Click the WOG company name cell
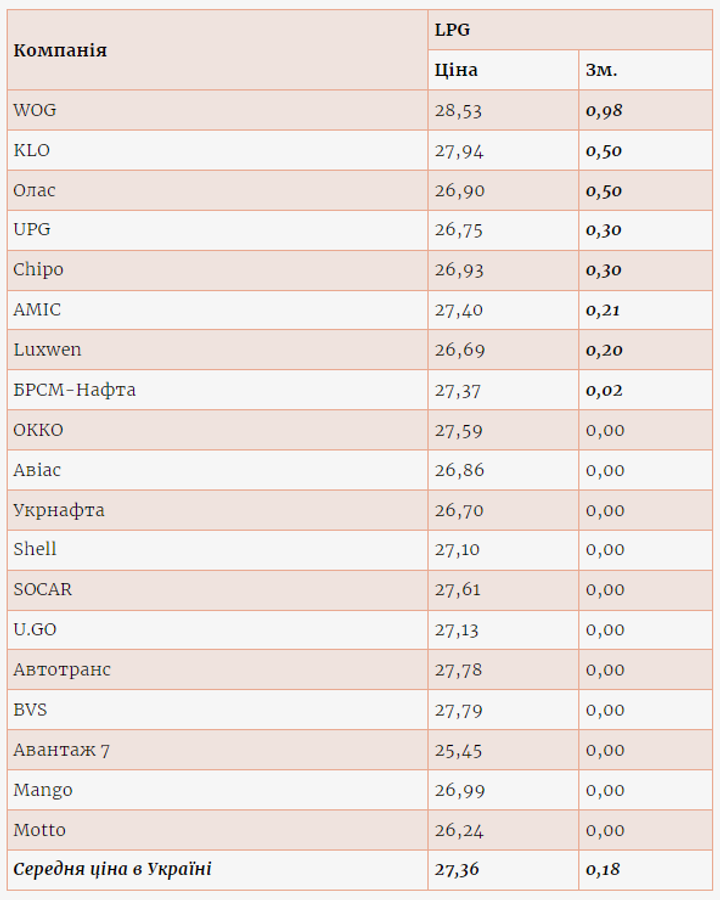 click(35, 110)
